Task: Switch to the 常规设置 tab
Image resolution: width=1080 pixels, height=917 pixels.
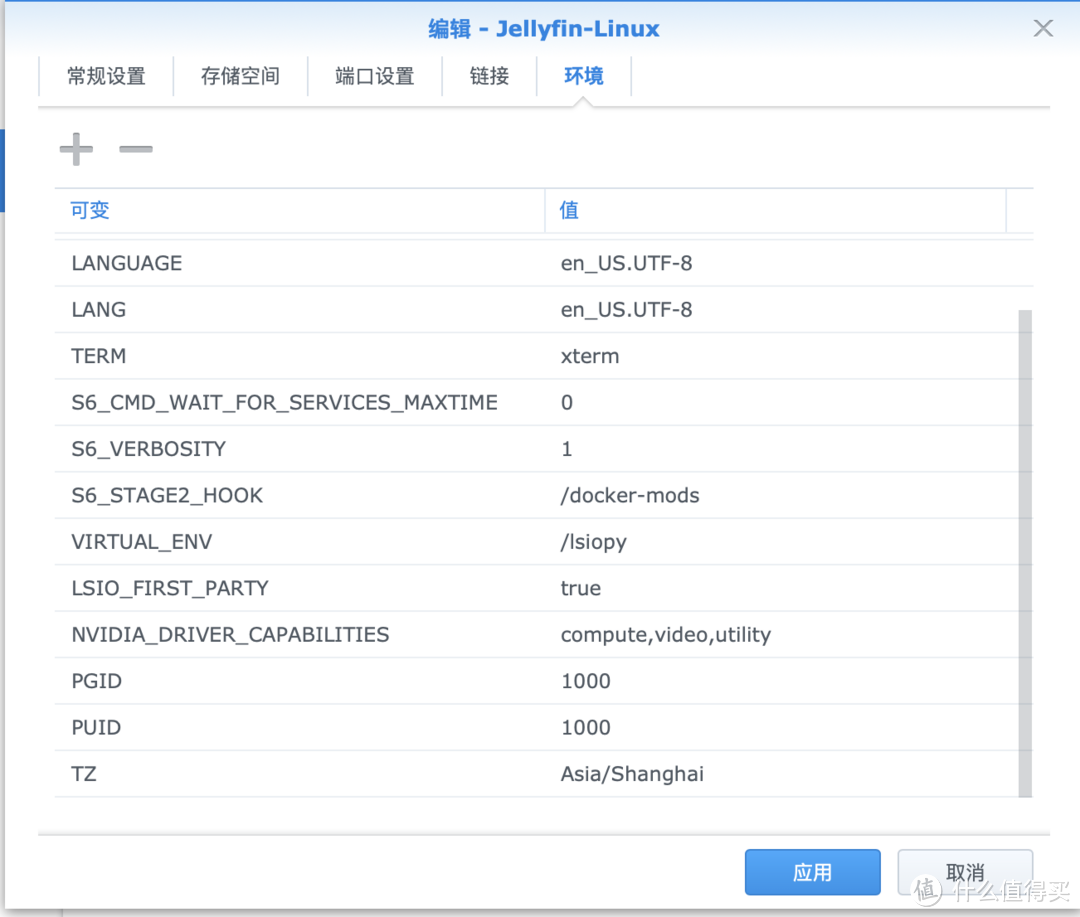Action: click(x=105, y=76)
